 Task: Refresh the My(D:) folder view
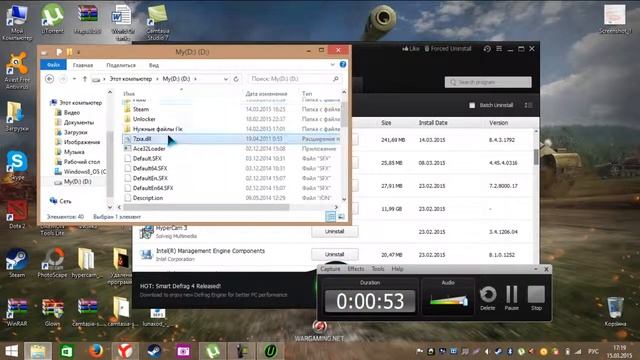click(x=236, y=79)
